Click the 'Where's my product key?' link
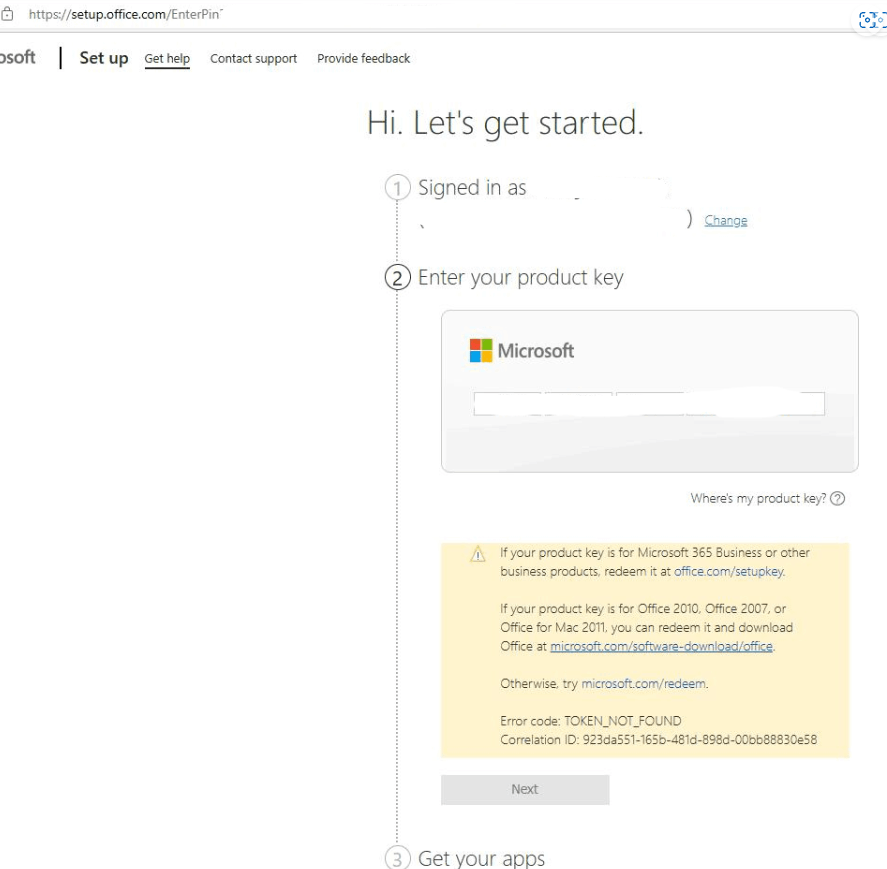This screenshot has width=887, height=869. point(758,498)
